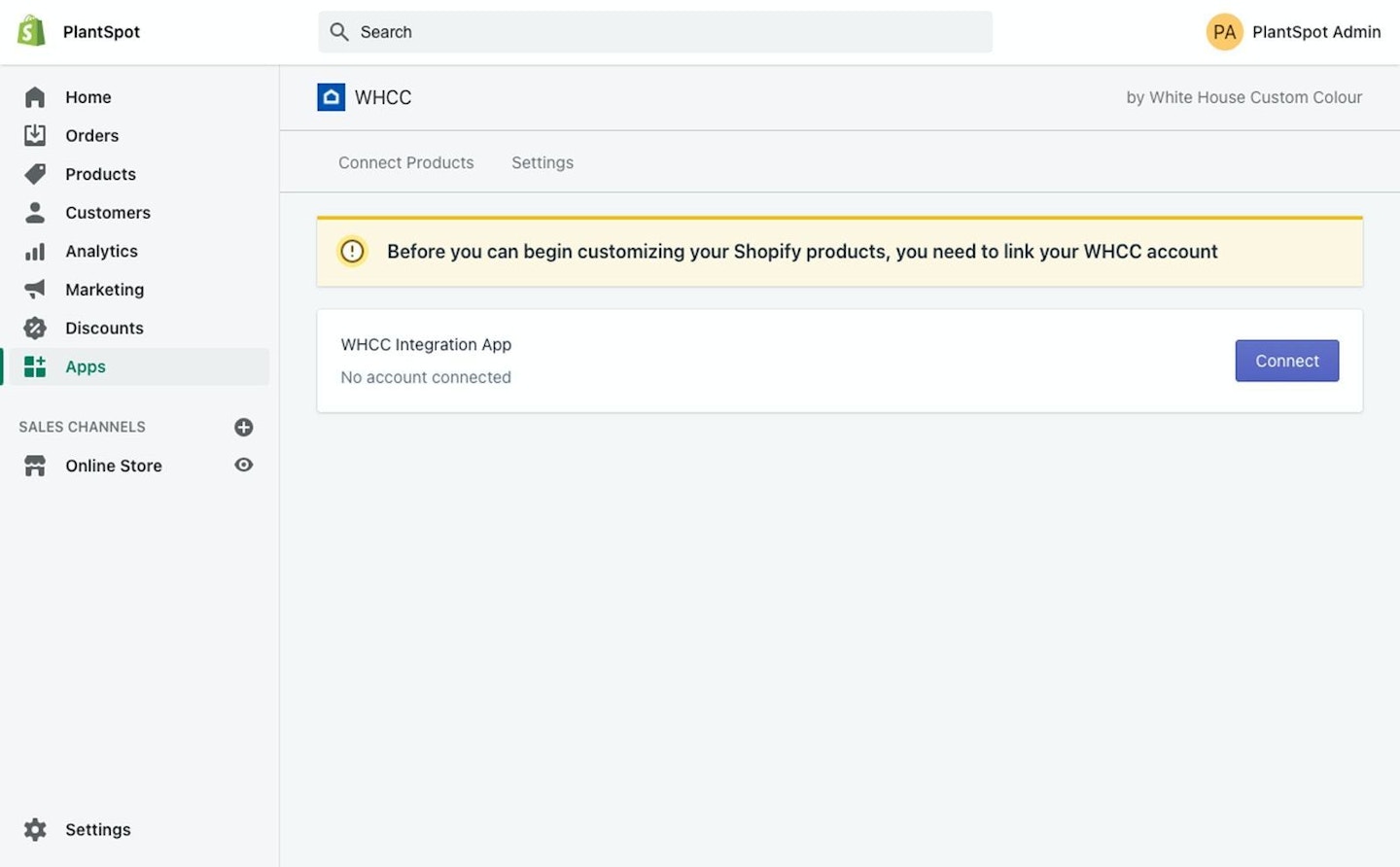Click 'No account connected' status text
The height and width of the screenshot is (867, 1400).
click(426, 377)
